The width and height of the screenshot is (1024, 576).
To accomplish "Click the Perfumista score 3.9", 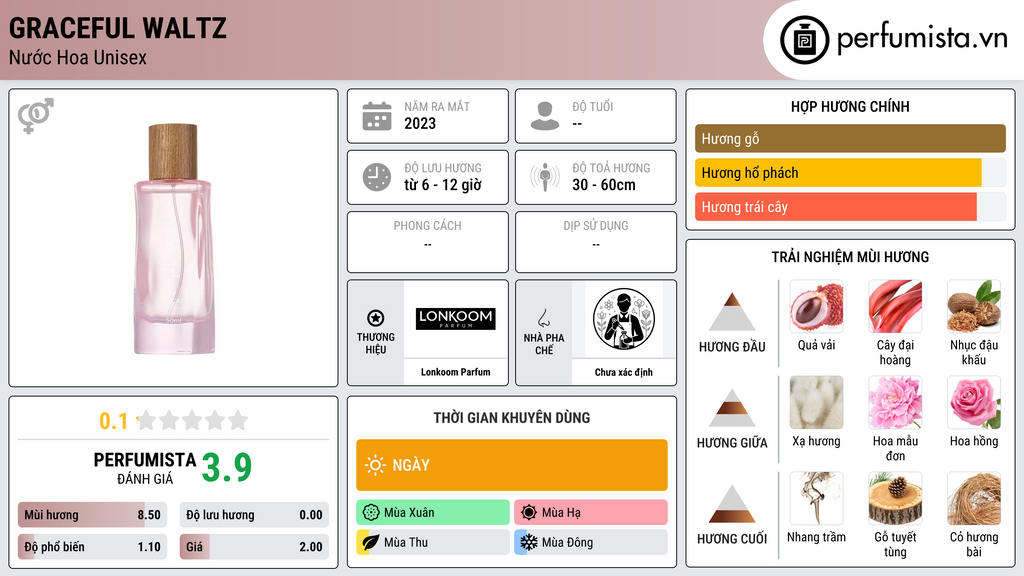I will coord(227,468).
